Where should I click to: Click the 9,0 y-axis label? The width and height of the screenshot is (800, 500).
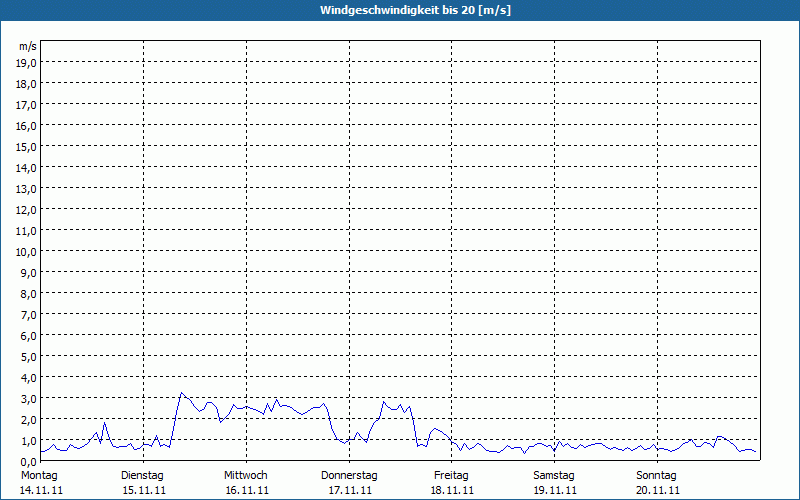coord(29,273)
